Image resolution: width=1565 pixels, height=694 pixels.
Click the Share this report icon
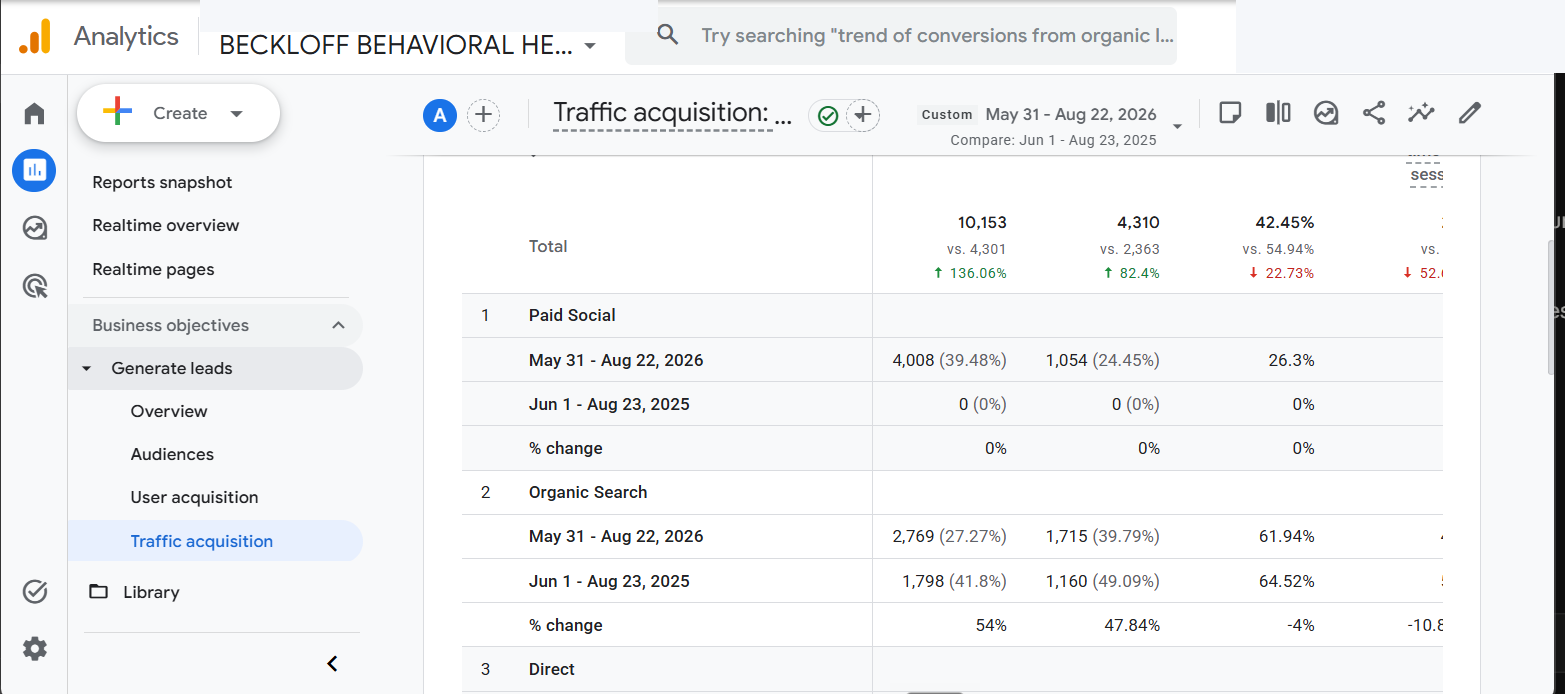(1374, 113)
